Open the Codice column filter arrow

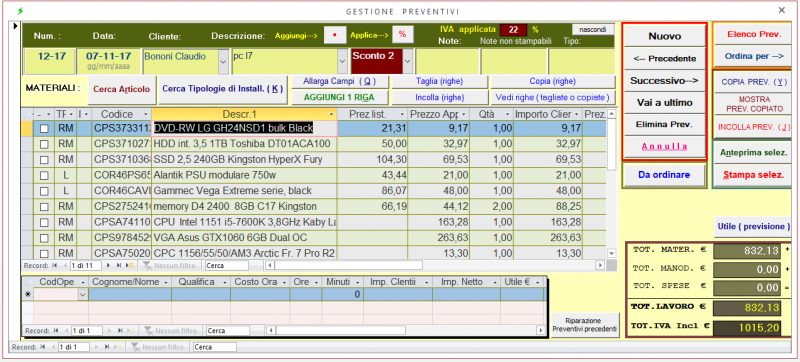tap(145, 114)
